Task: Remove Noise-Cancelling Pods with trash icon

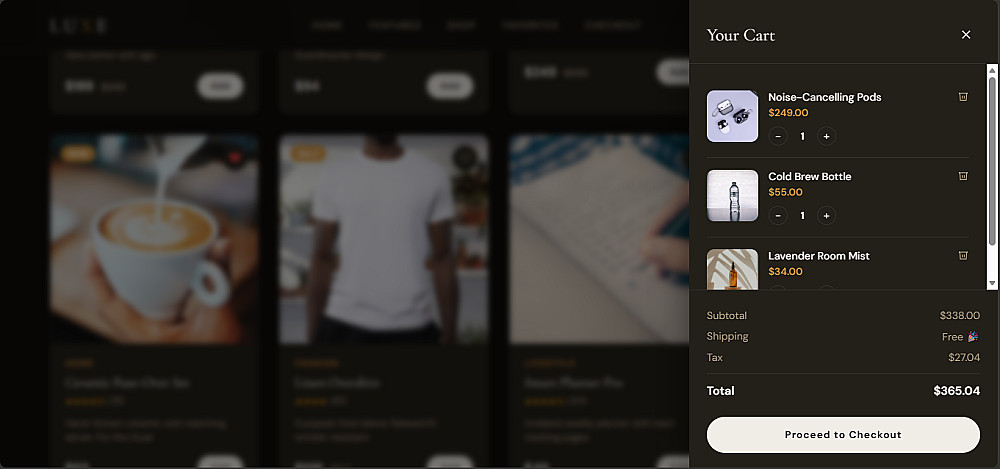Action: 963,97
